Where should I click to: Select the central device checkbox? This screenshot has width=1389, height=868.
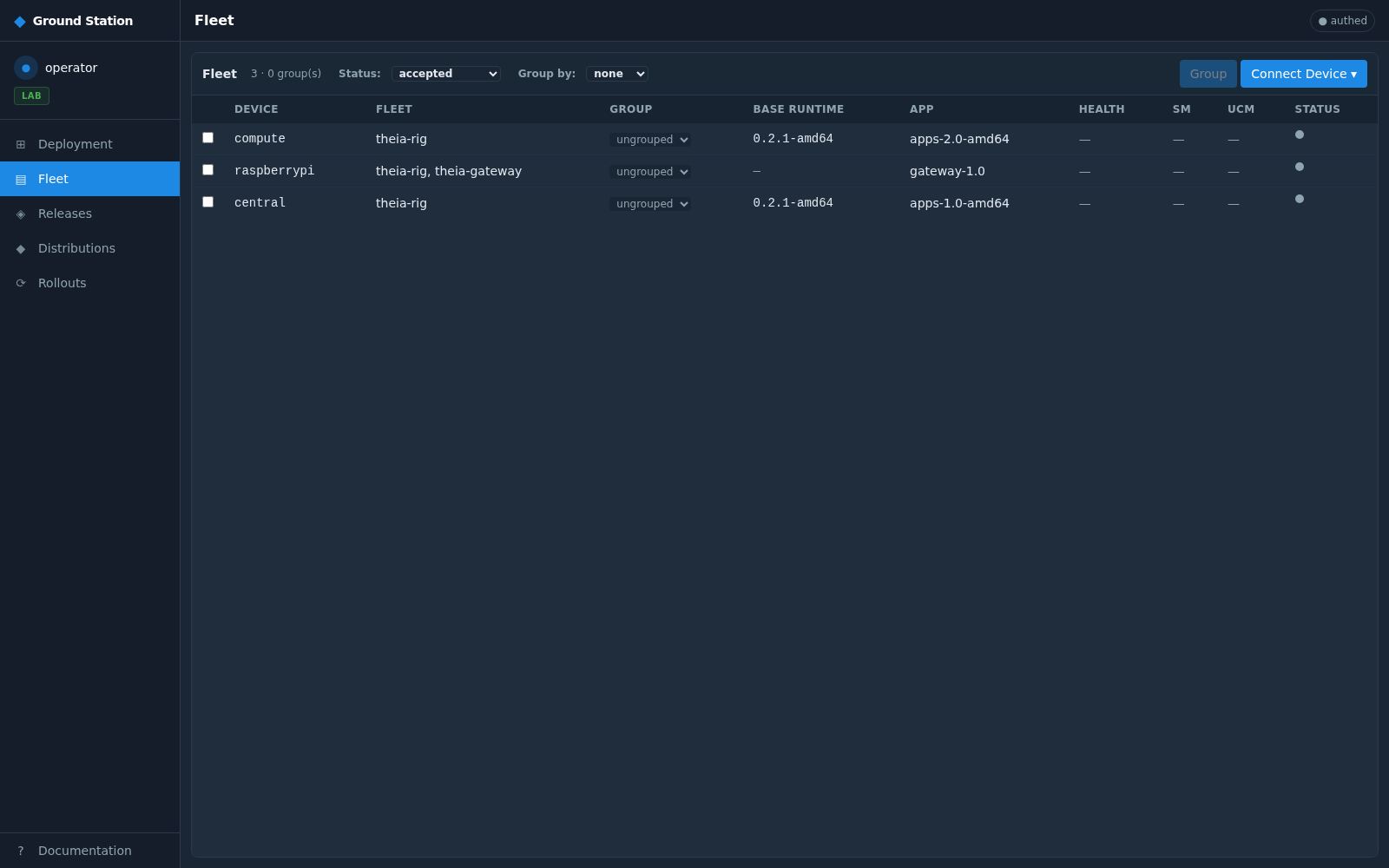(x=207, y=201)
